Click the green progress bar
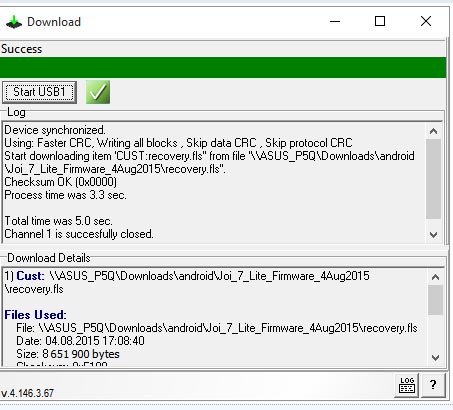Screen dimensions: 453x410 pos(223,67)
